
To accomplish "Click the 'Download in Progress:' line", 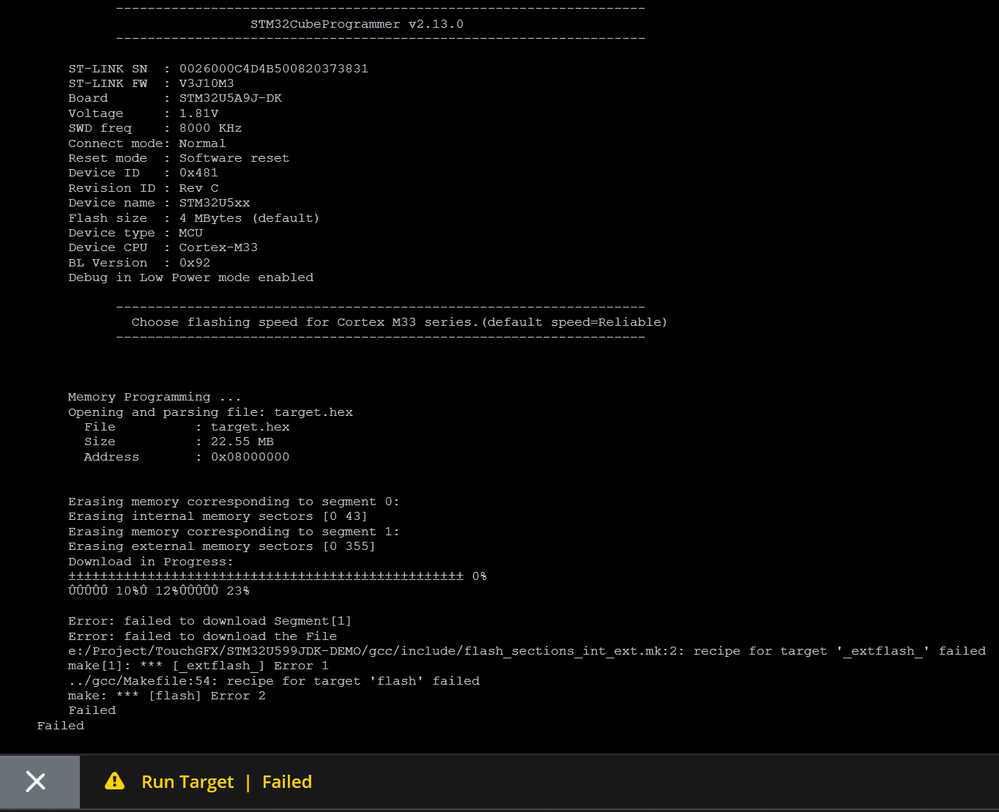I will pyautogui.click(x=151, y=562).
